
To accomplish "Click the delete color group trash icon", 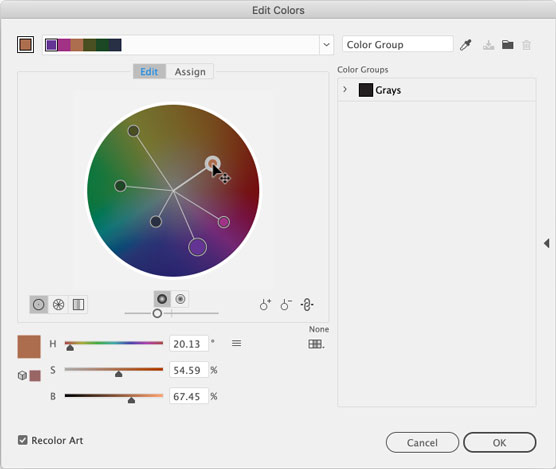I will [x=527, y=45].
